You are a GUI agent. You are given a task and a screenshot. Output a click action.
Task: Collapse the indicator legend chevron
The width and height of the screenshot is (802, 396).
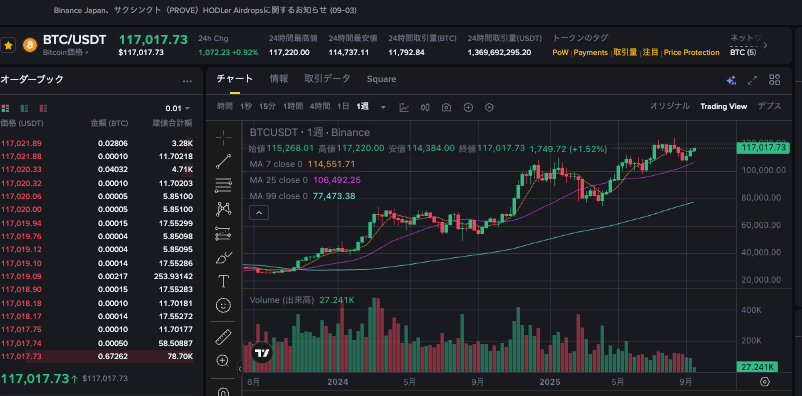click(x=259, y=212)
